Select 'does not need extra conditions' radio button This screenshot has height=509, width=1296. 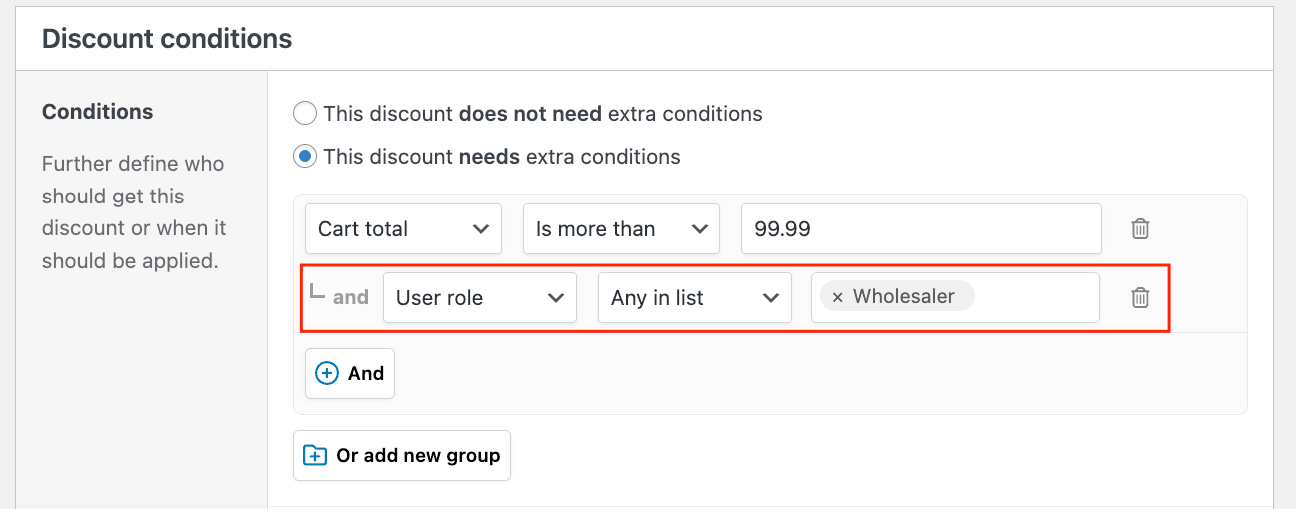point(305,113)
